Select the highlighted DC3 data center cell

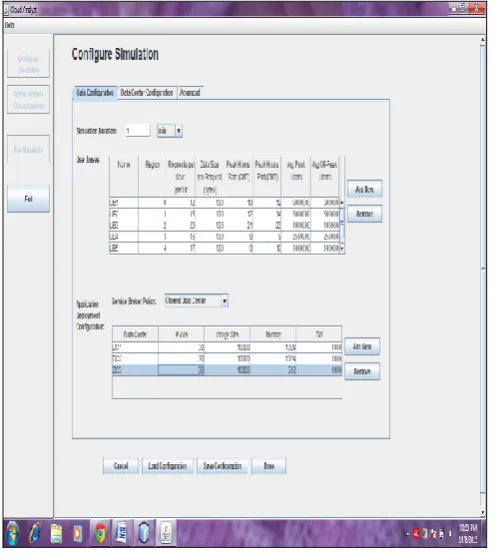point(135,370)
